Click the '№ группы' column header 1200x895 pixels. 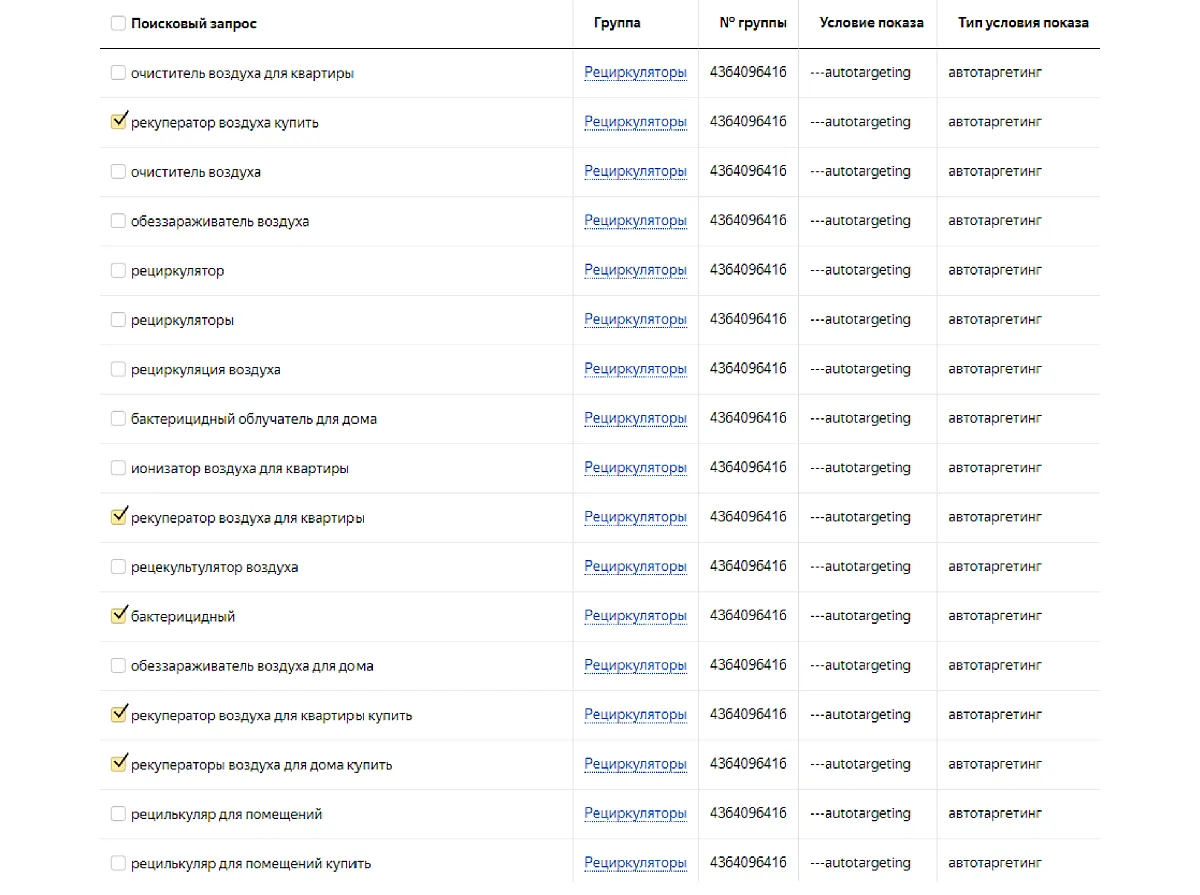click(752, 23)
